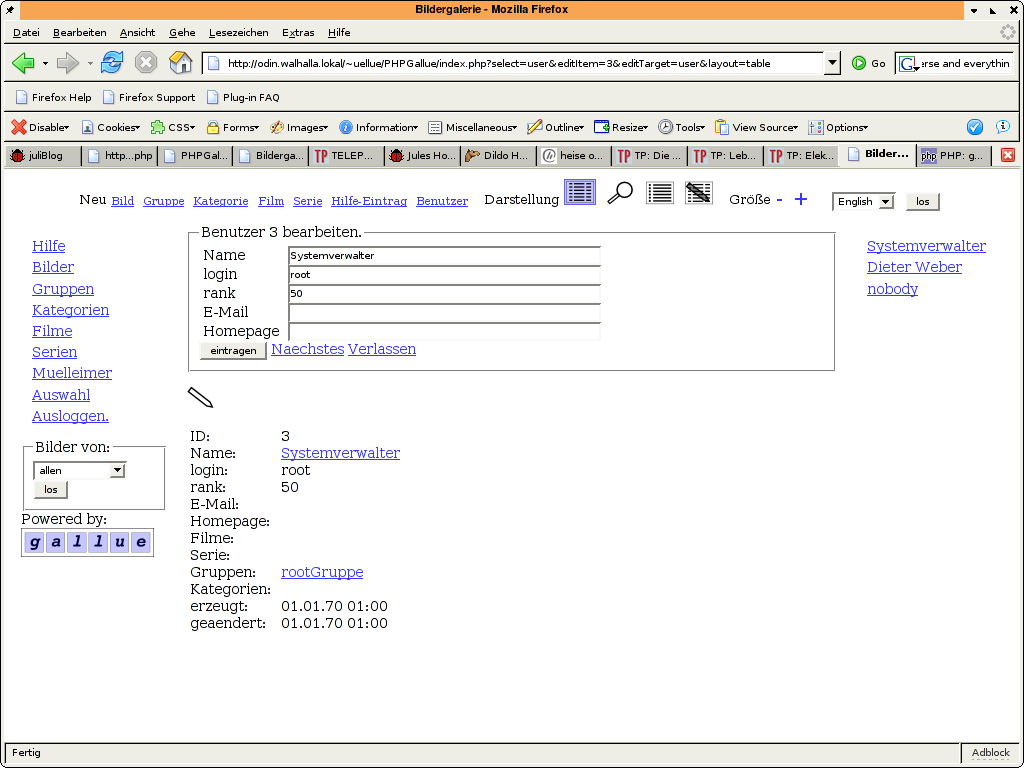The image size is (1024, 768).
Task: Increase size with the plus icon
Action: tap(800, 199)
